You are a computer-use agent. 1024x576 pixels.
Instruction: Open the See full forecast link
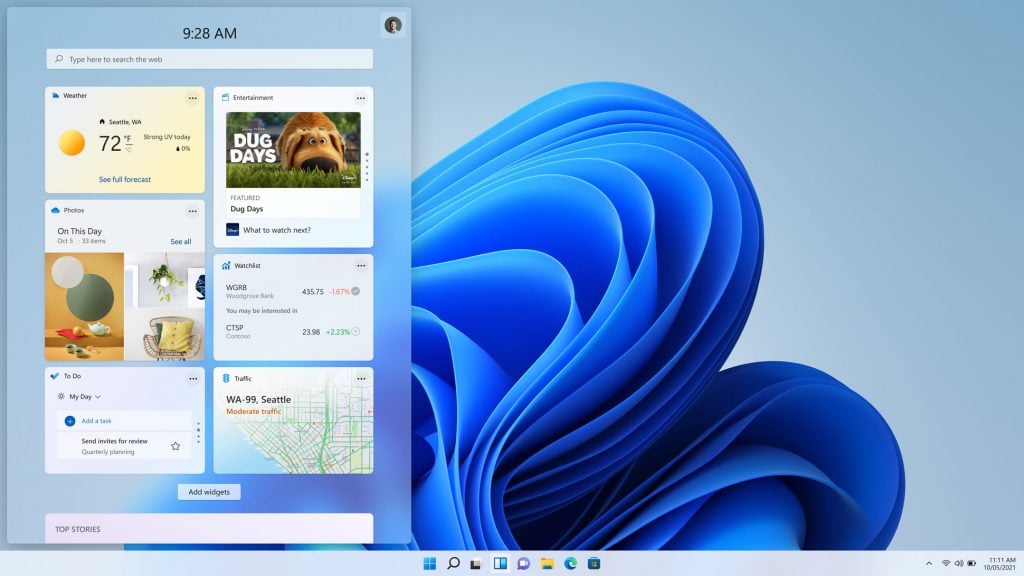click(124, 179)
